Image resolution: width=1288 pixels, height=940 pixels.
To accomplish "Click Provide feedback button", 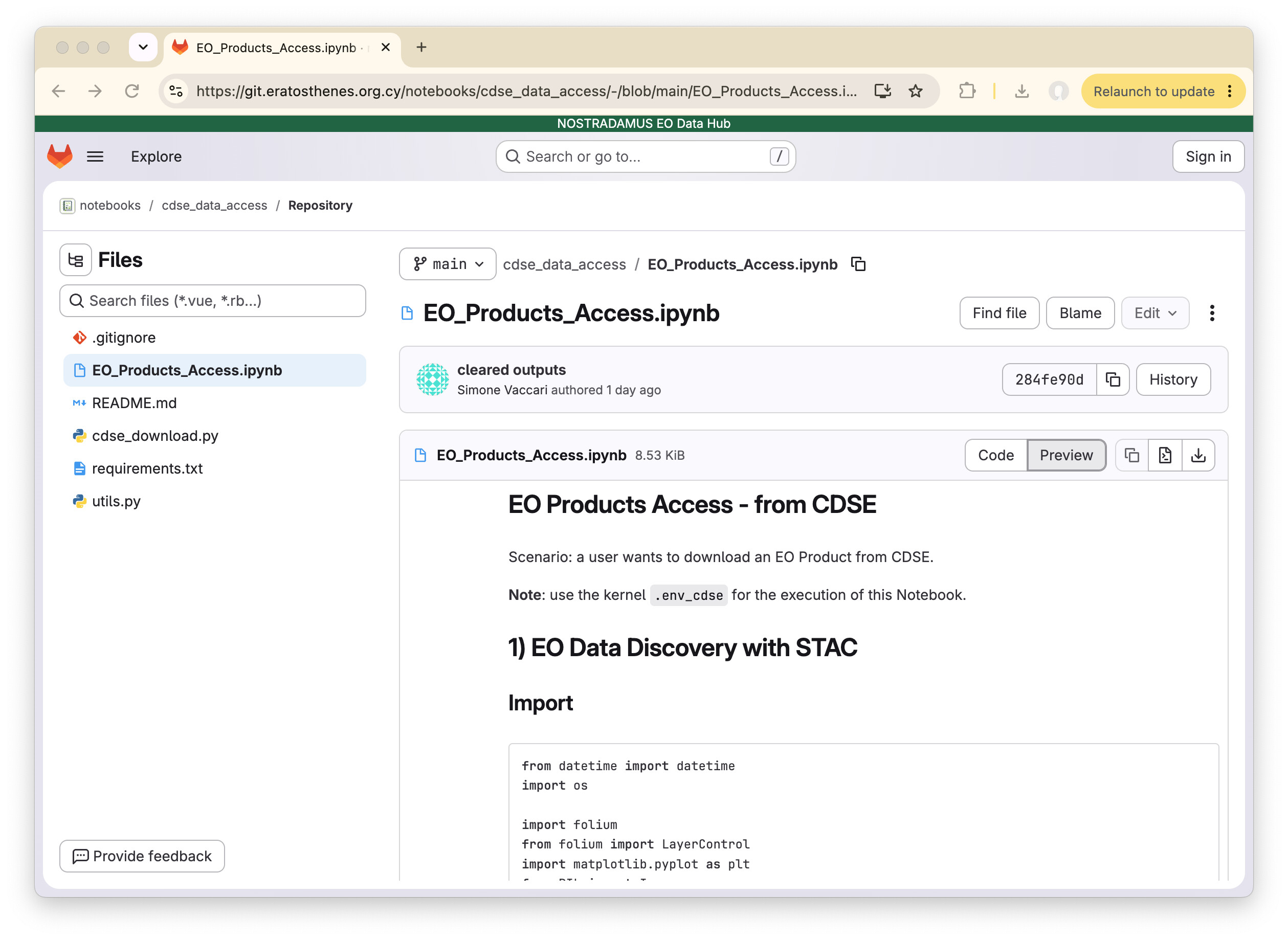I will pyautogui.click(x=142, y=856).
